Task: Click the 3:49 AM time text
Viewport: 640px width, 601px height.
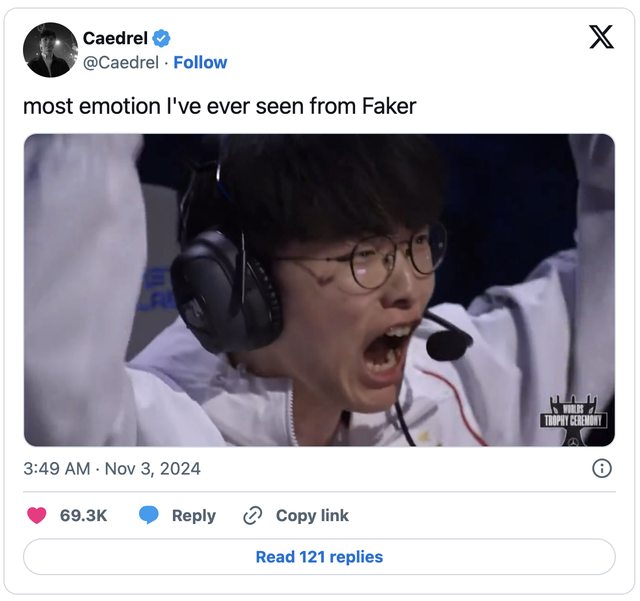Action: click(x=57, y=469)
